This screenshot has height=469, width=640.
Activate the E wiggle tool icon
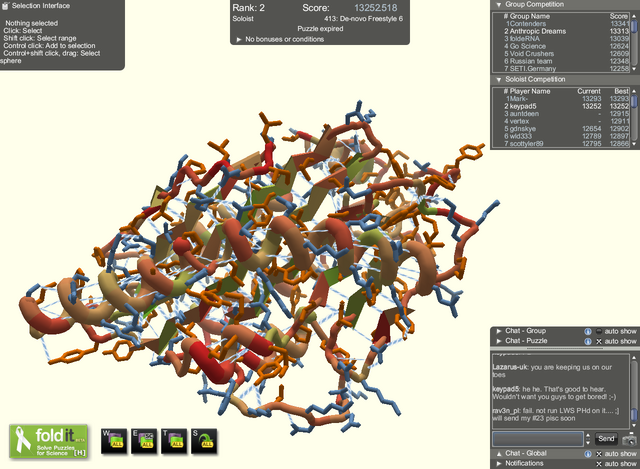pos(144,441)
